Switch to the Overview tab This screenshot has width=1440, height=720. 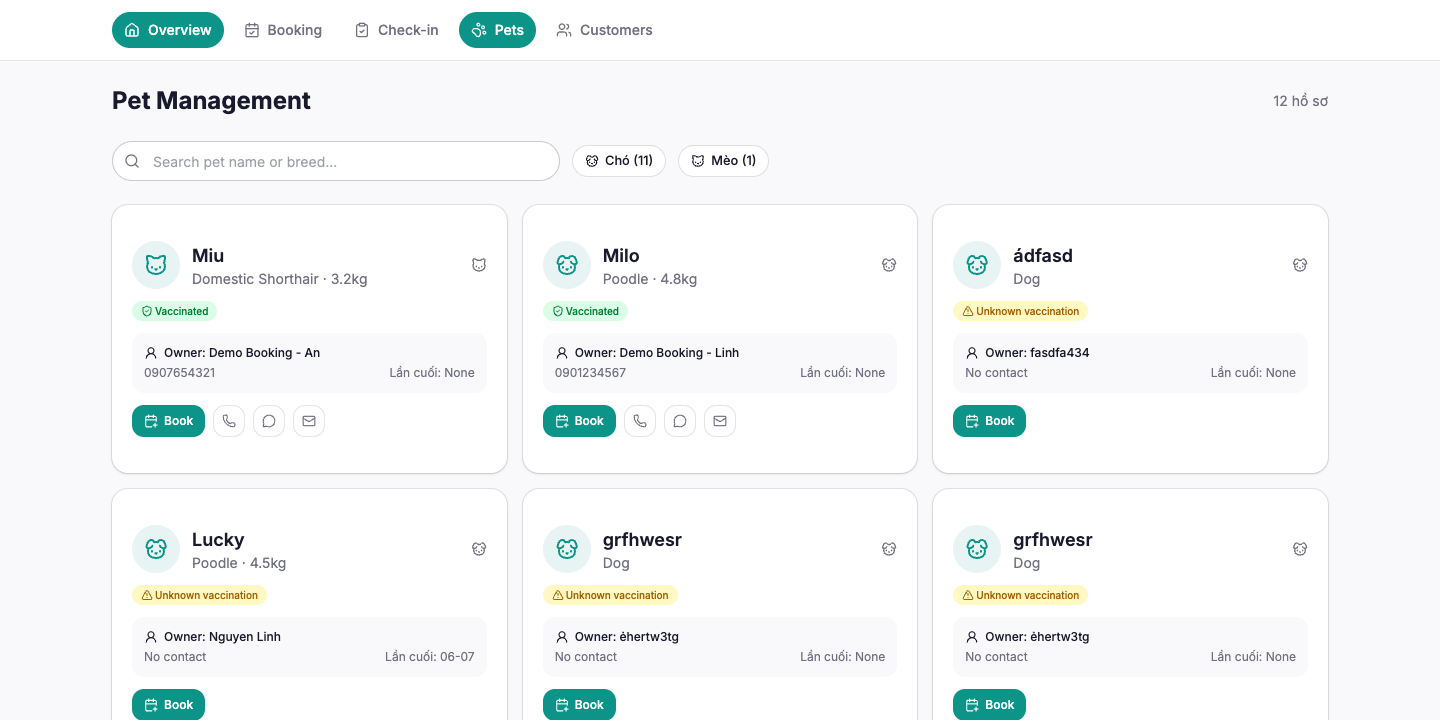[x=168, y=30]
